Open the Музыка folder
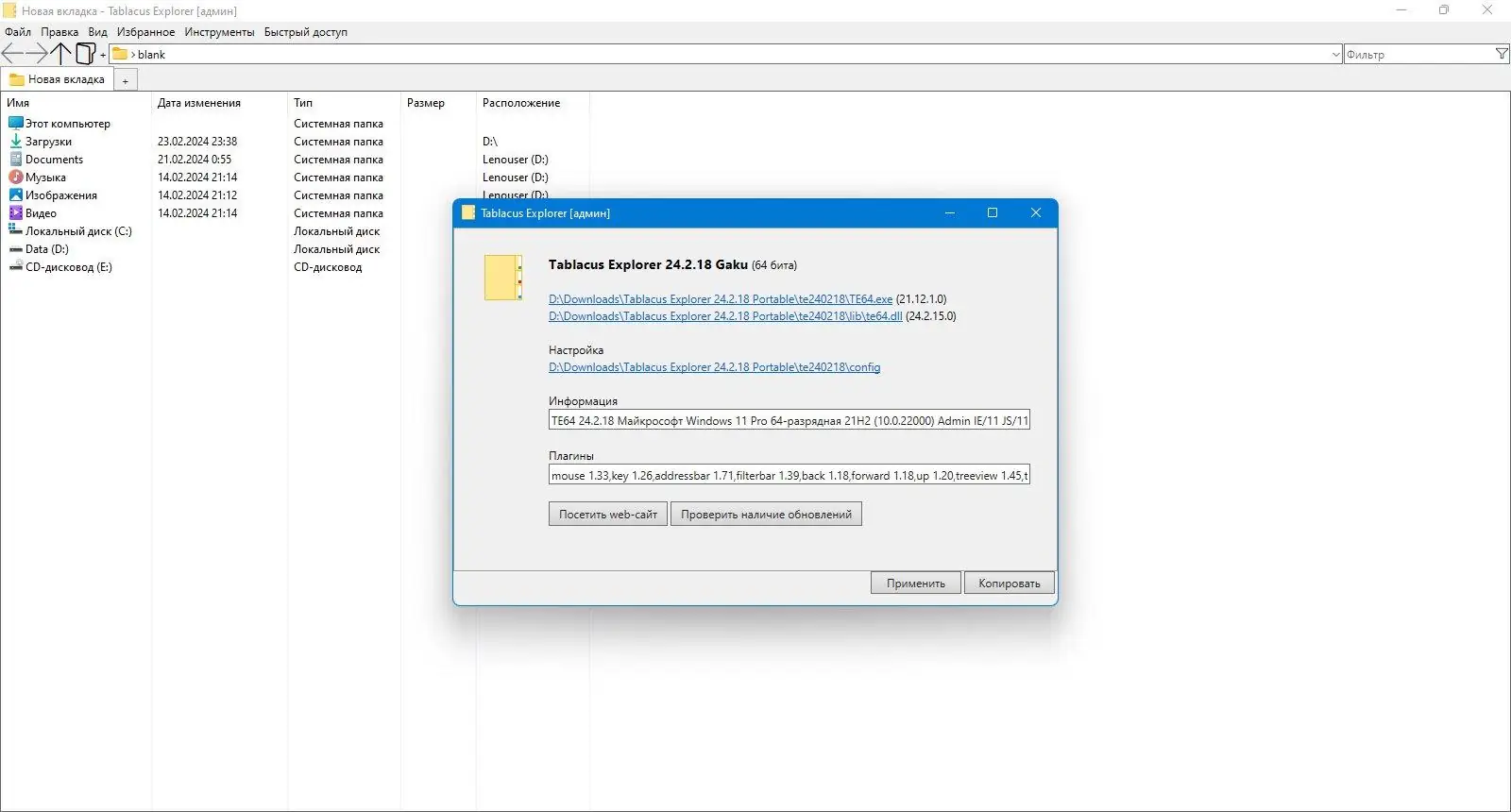 click(45, 177)
